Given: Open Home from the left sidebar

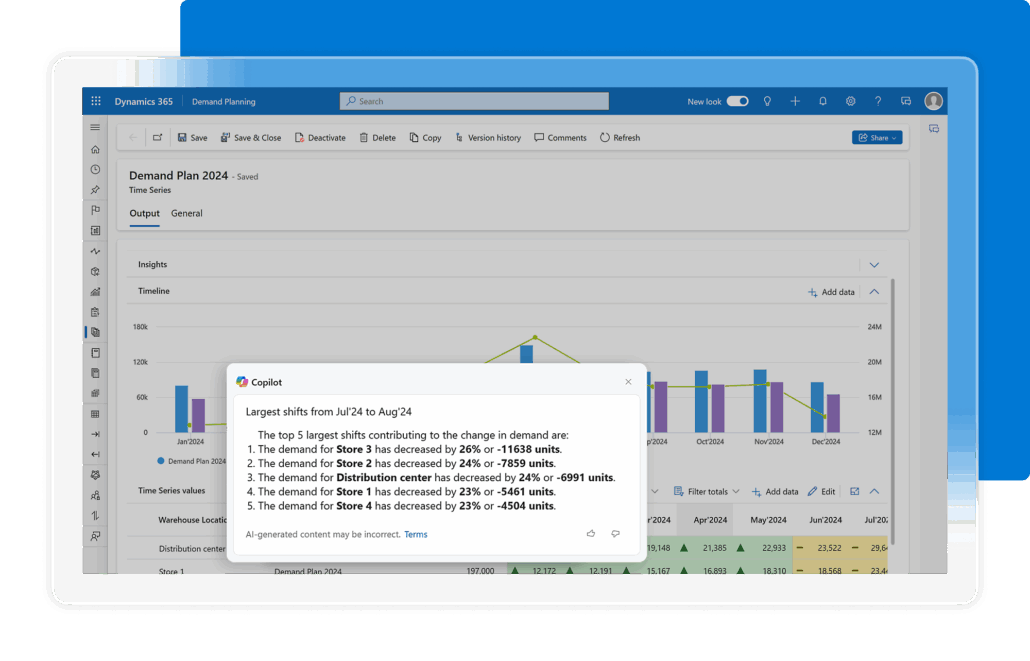Looking at the screenshot, I should tap(95, 149).
